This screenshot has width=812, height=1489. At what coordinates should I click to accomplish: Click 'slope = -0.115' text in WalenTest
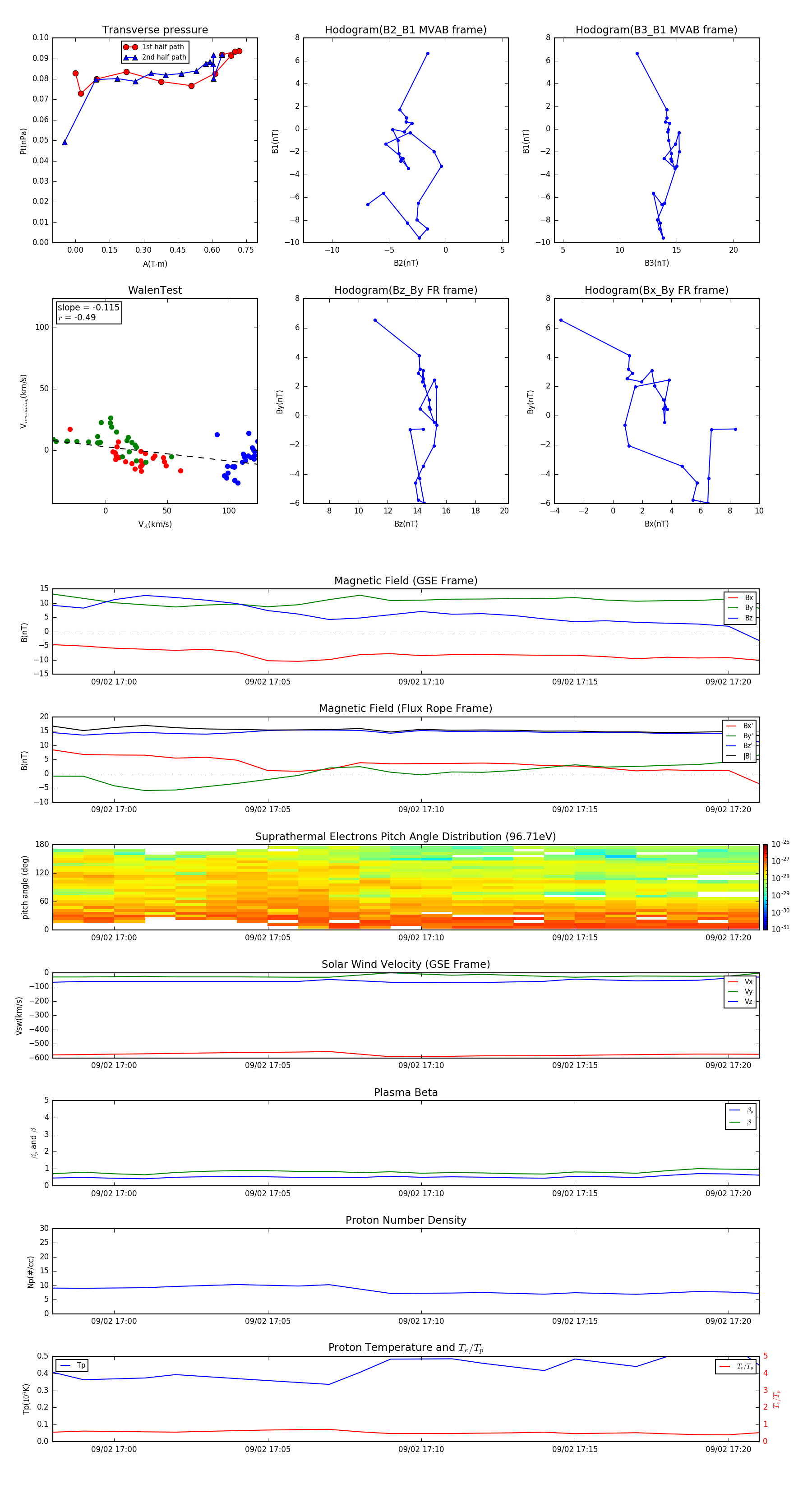point(88,308)
